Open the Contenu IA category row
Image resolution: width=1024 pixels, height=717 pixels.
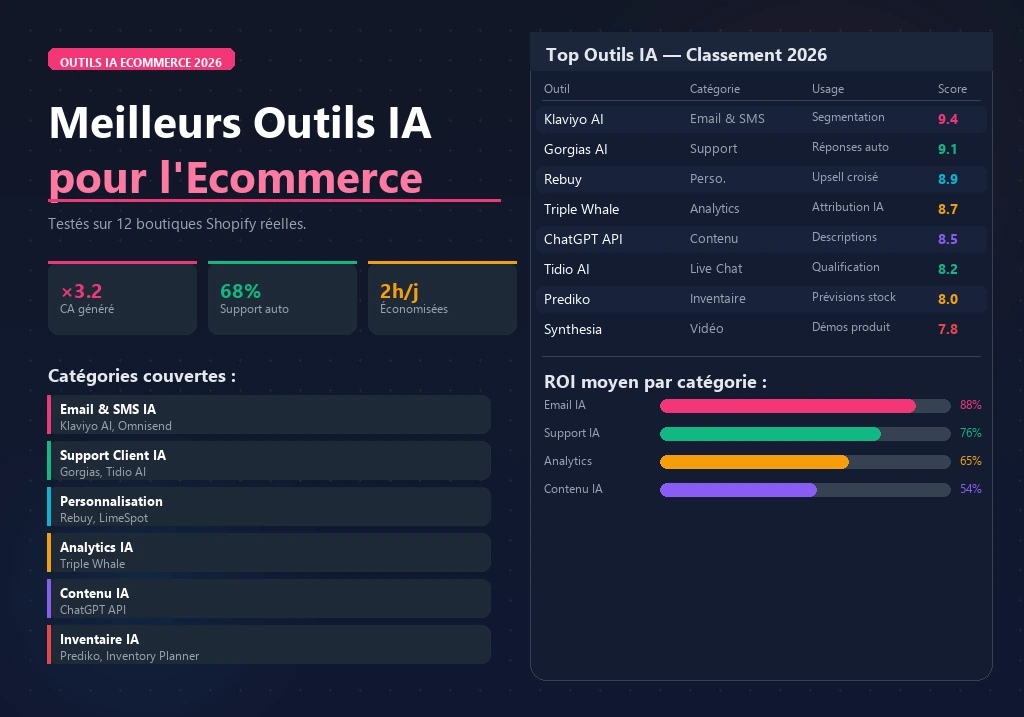[x=268, y=599]
